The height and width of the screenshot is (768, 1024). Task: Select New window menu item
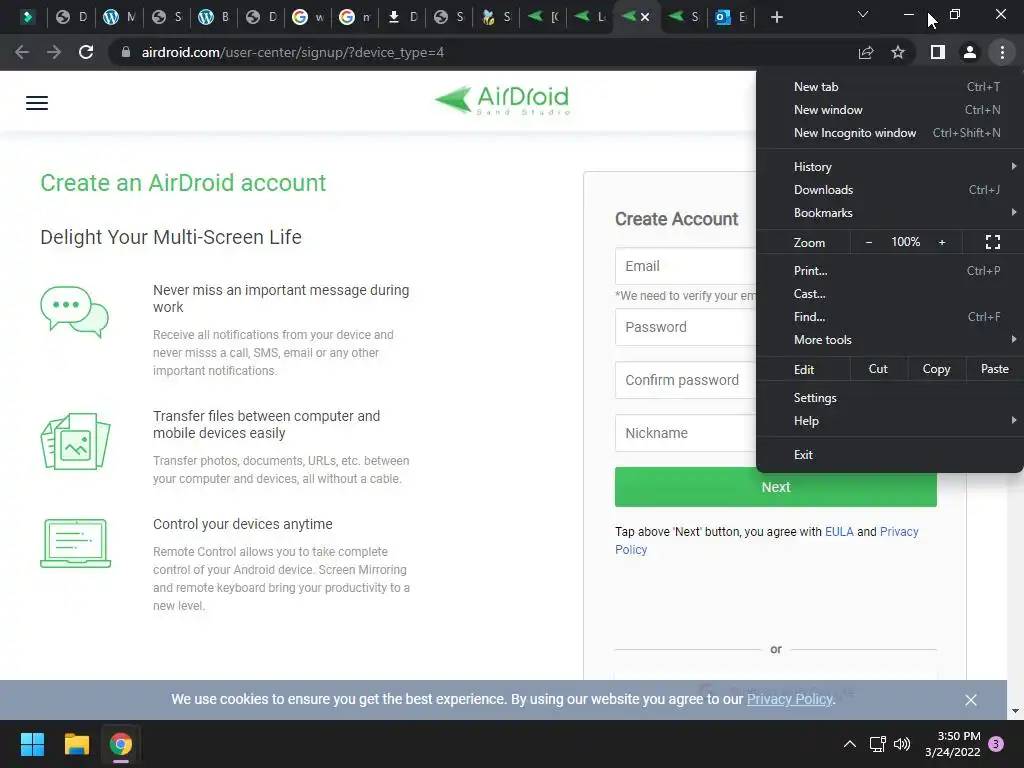[x=889, y=110]
